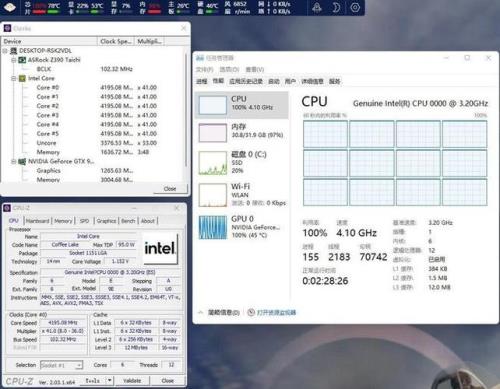This screenshot has width=500, height=389.
Task: Collapse the Intel Core tree node
Action: 14,78
